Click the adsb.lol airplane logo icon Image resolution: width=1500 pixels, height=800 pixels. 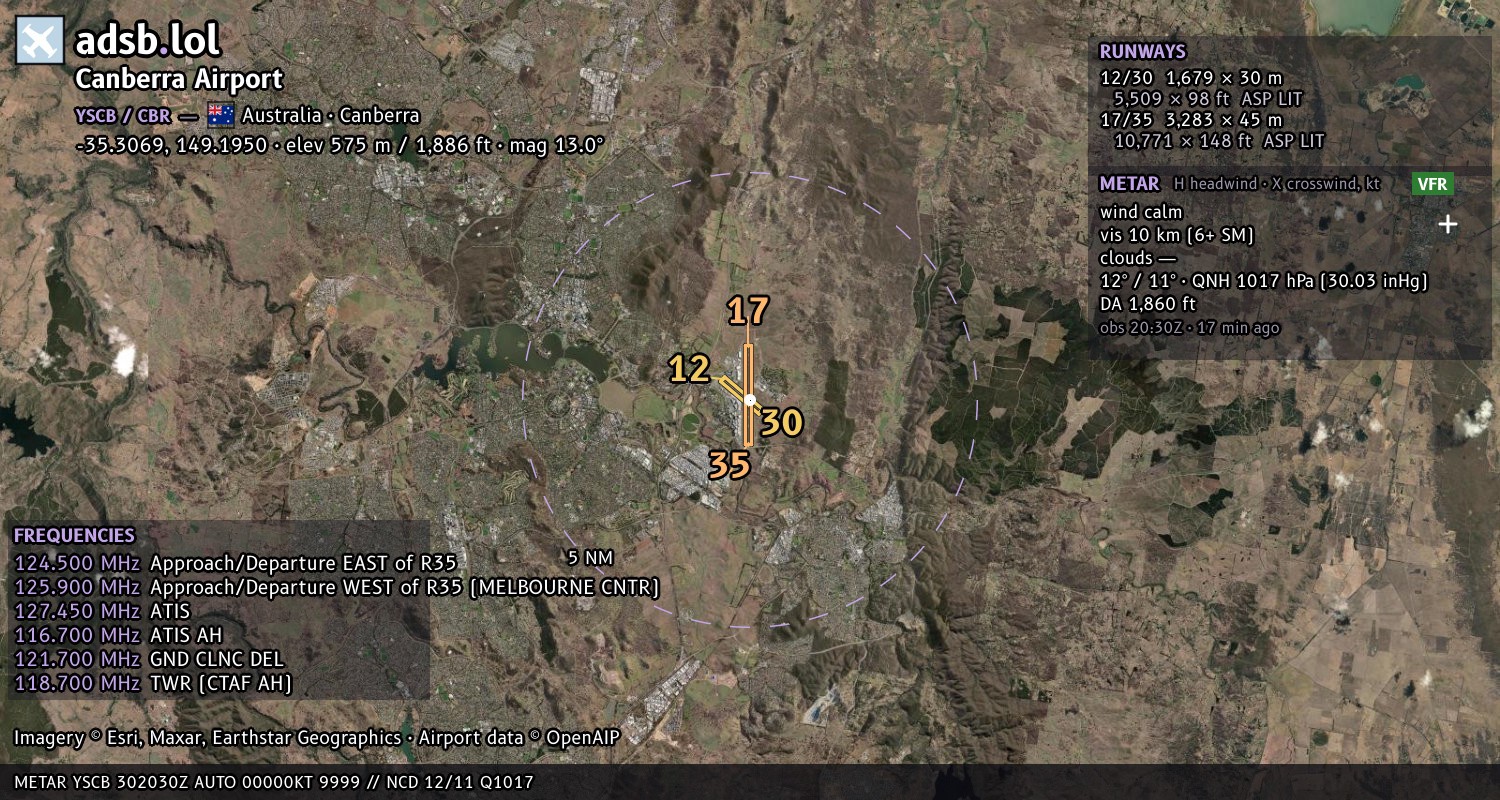[x=40, y=41]
